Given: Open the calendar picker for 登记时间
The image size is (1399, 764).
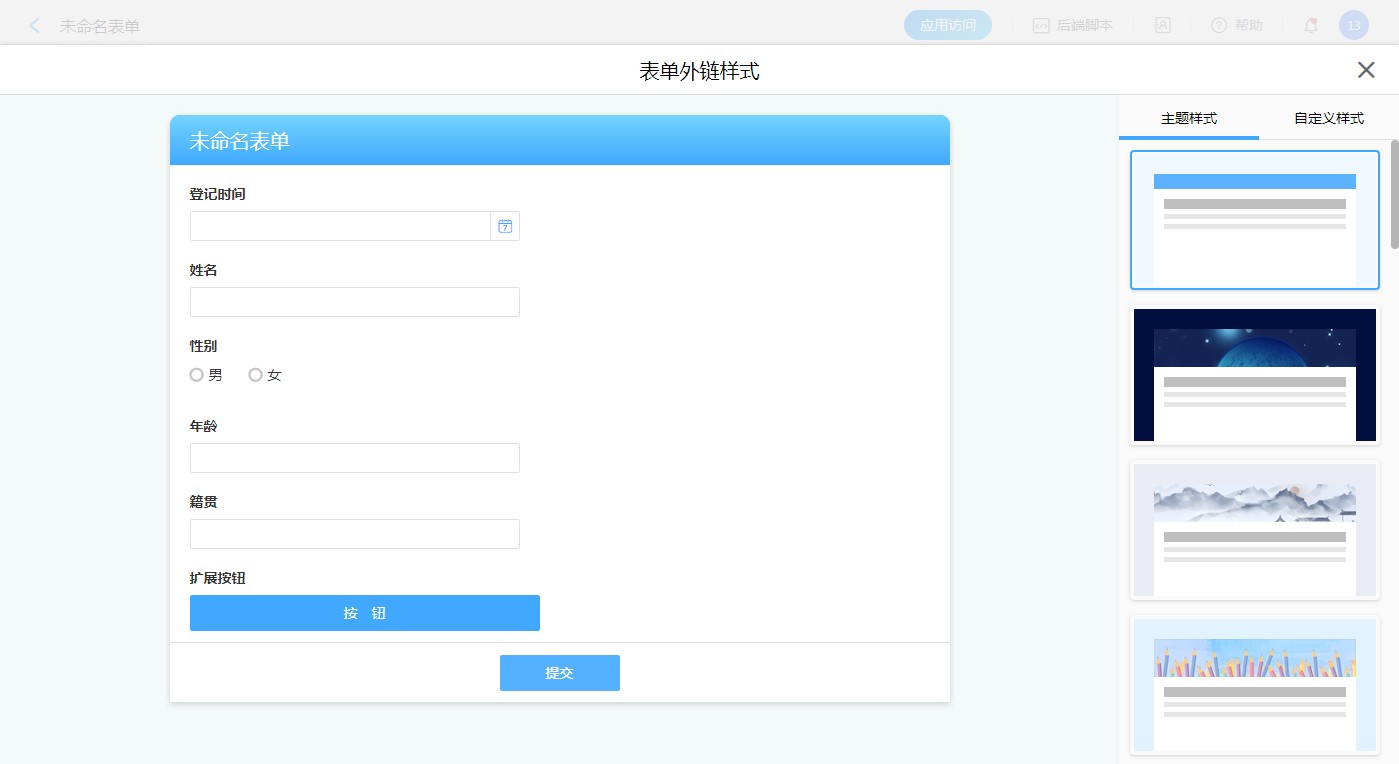Looking at the screenshot, I should pos(505,226).
